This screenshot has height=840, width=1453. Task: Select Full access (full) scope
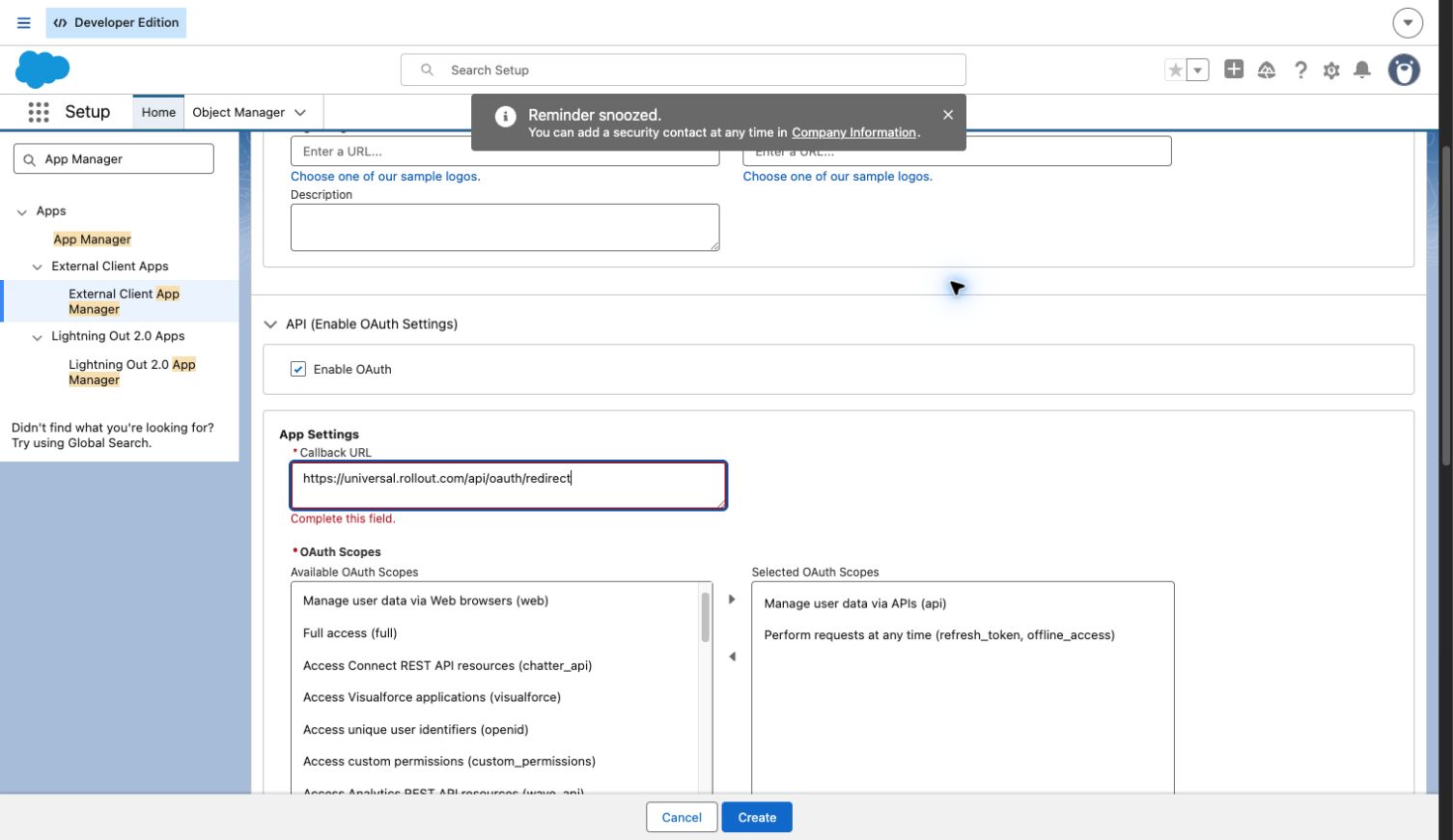point(349,633)
